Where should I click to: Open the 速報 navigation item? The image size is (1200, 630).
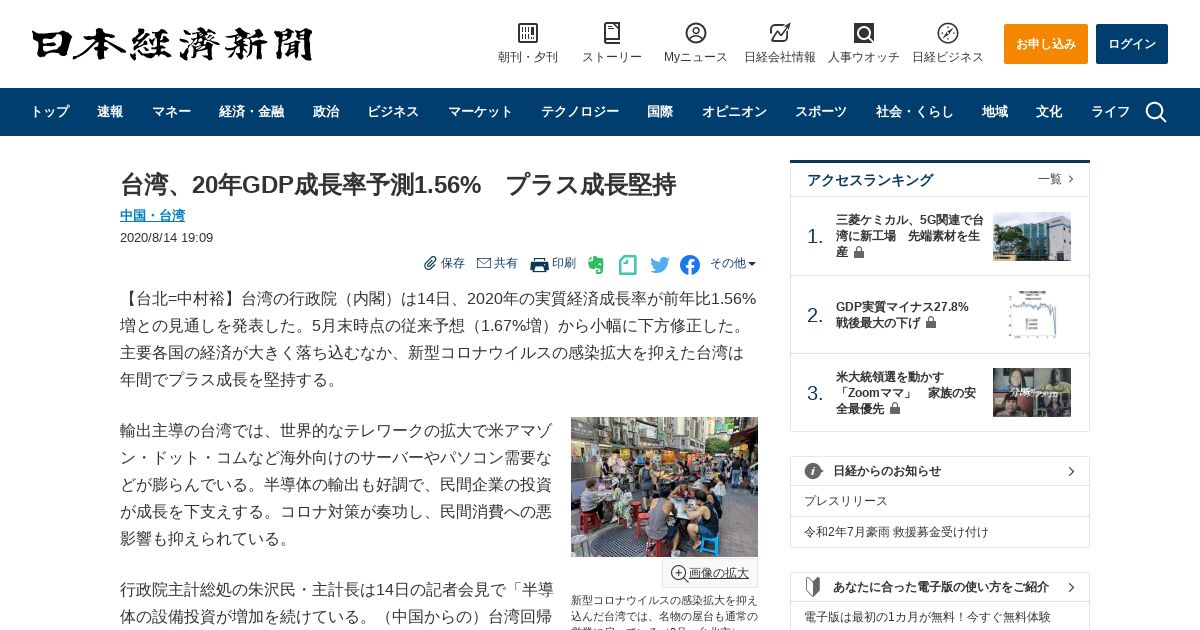(x=110, y=112)
